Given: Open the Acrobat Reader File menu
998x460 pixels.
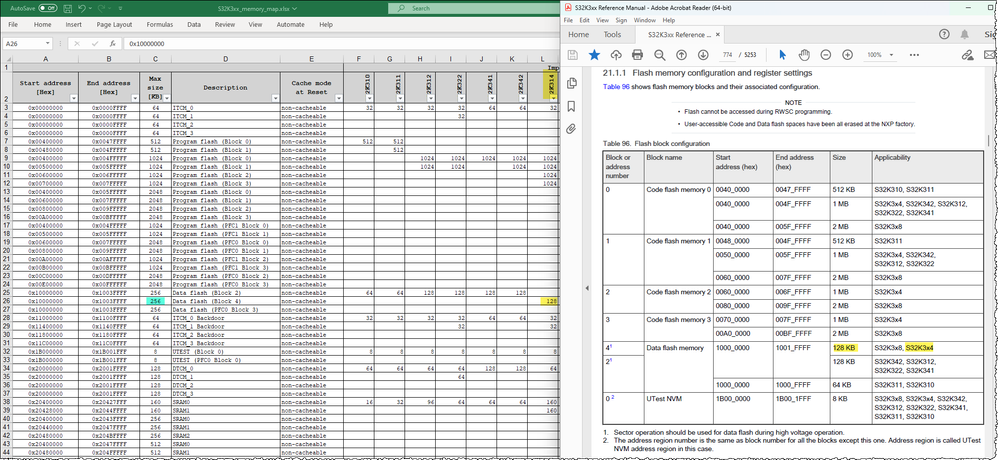Looking at the screenshot, I should tap(568, 20).
